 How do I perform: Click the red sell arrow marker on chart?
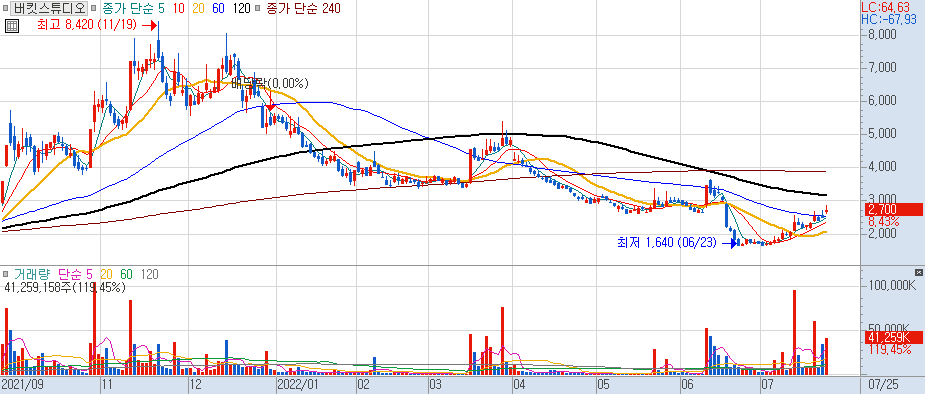(x=270, y=107)
